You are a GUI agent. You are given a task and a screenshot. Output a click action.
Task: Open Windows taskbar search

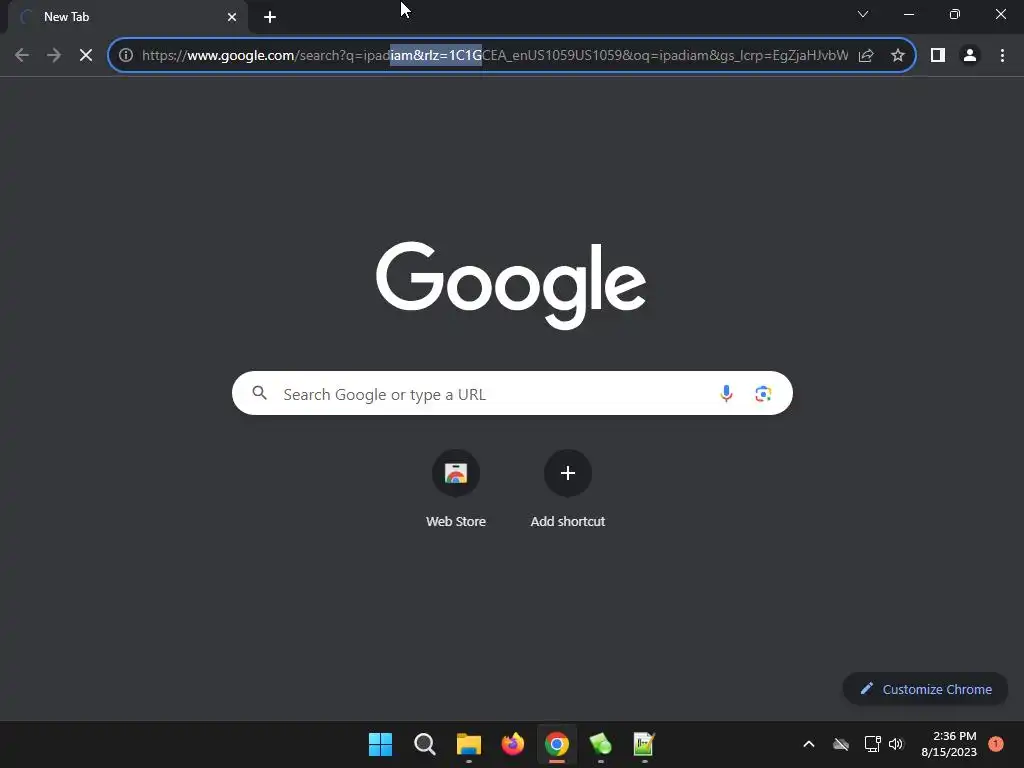coord(424,744)
